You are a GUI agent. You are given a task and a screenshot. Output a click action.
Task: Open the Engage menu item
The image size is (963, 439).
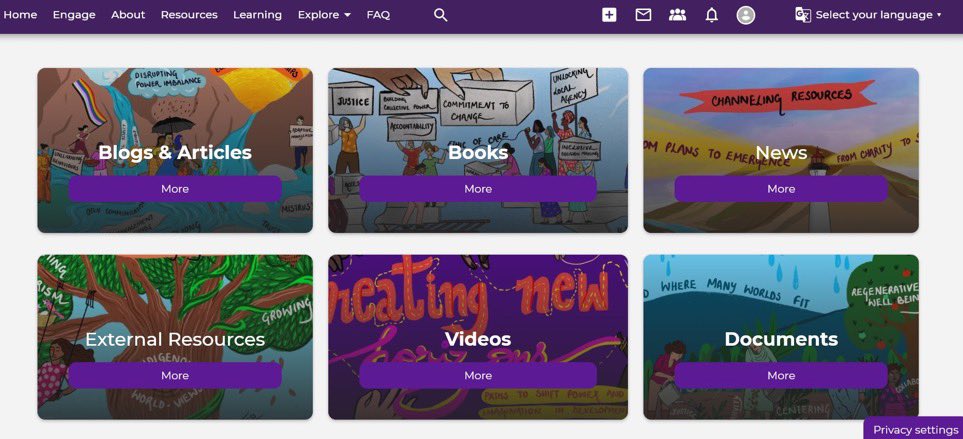point(74,15)
